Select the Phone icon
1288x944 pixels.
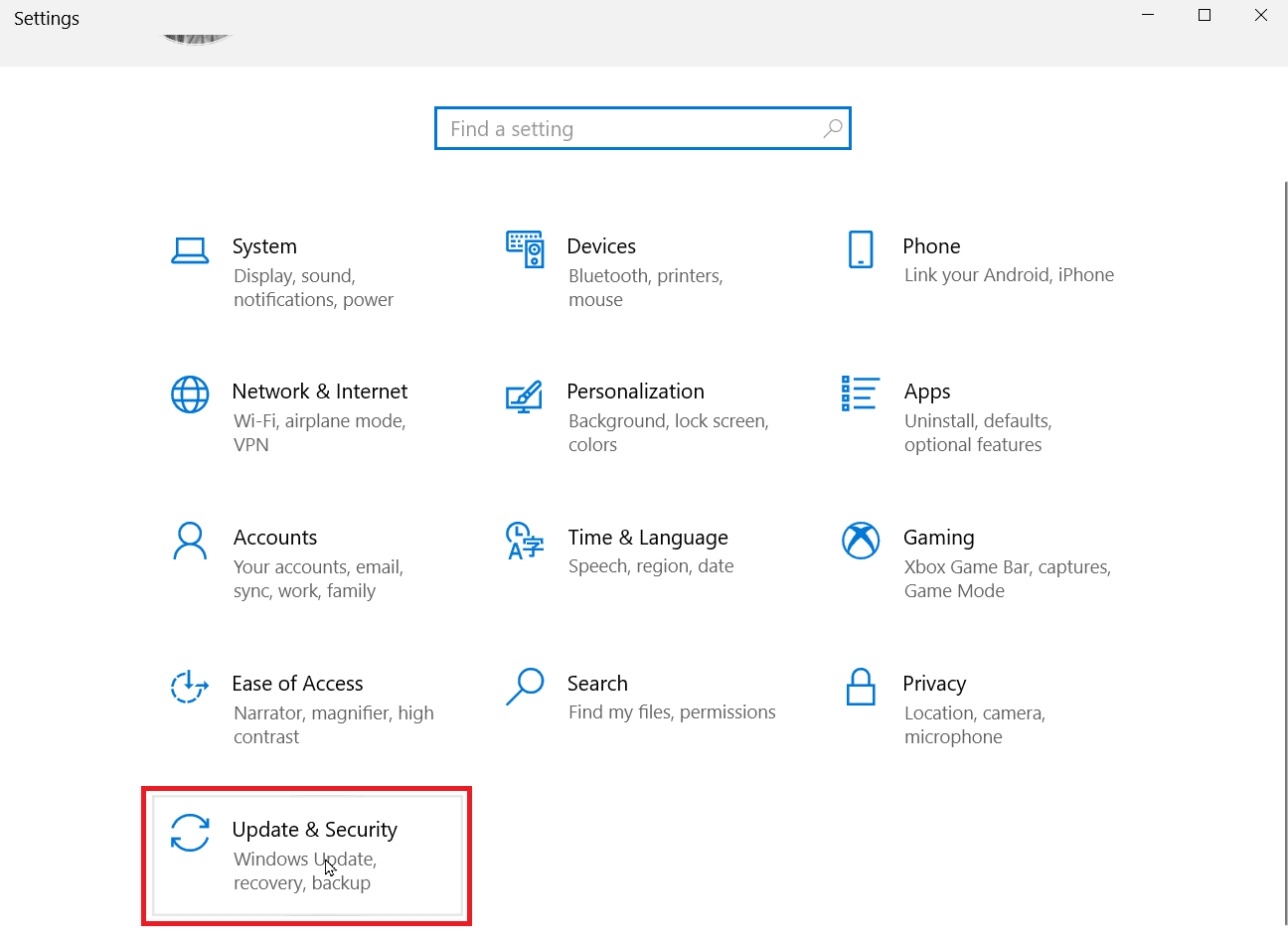click(861, 249)
